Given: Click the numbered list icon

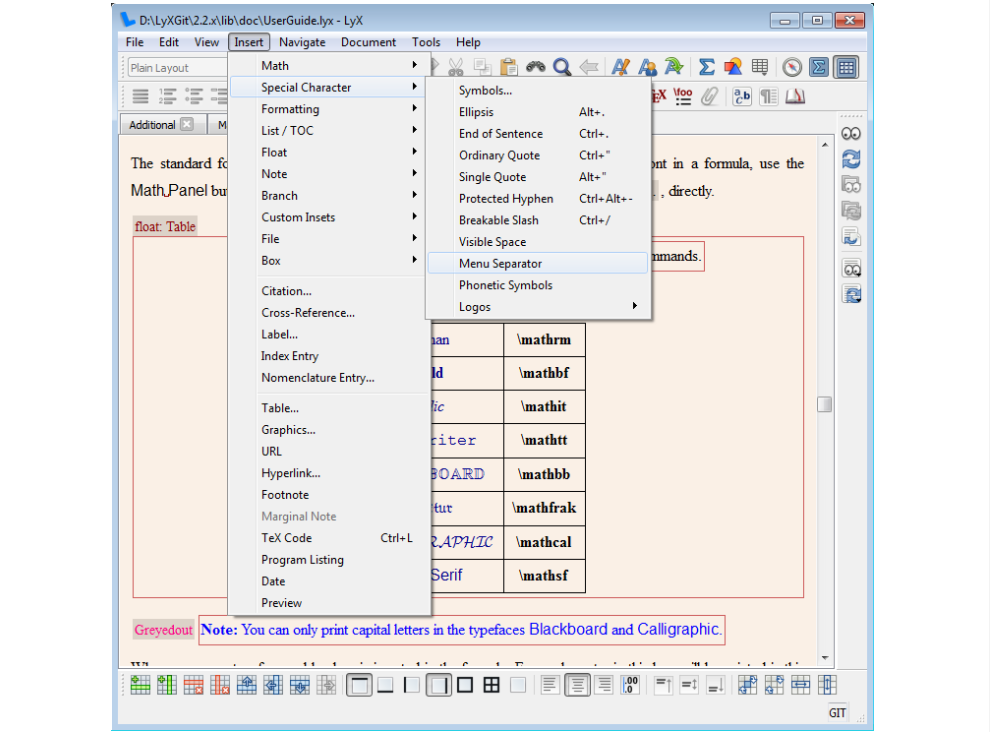Looking at the screenshot, I should click(x=167, y=96).
